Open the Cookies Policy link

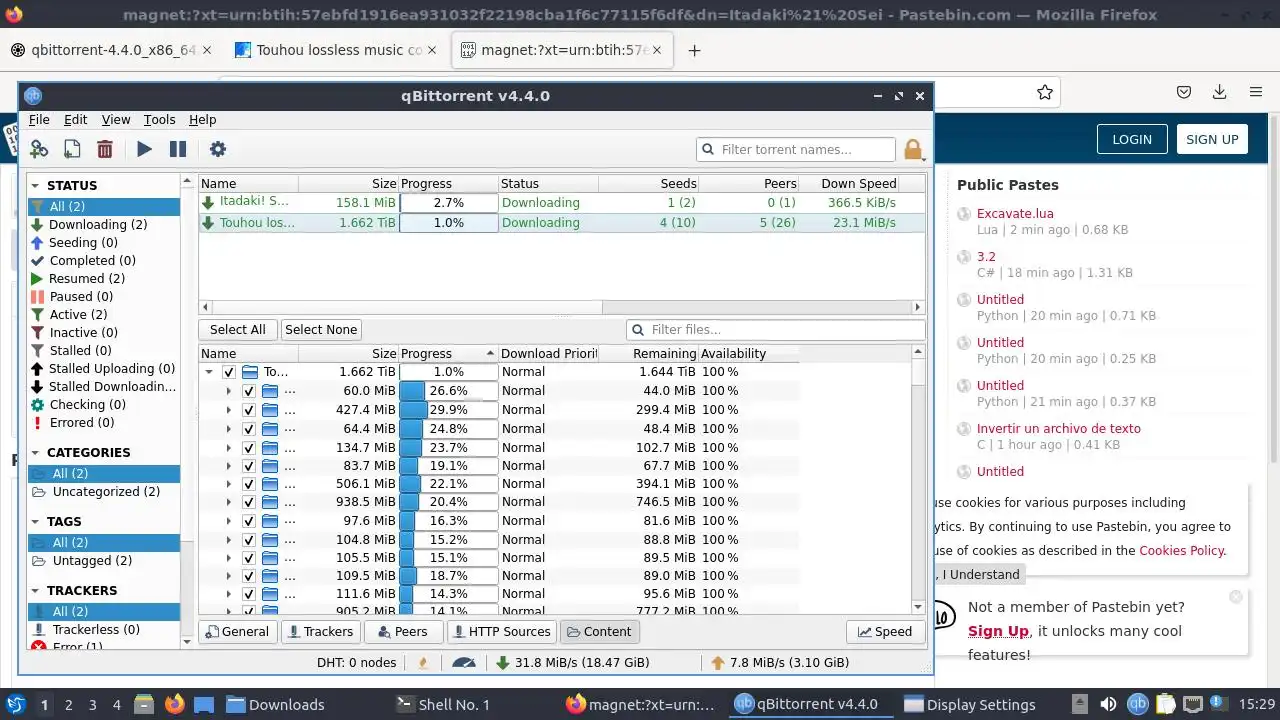(x=1181, y=550)
